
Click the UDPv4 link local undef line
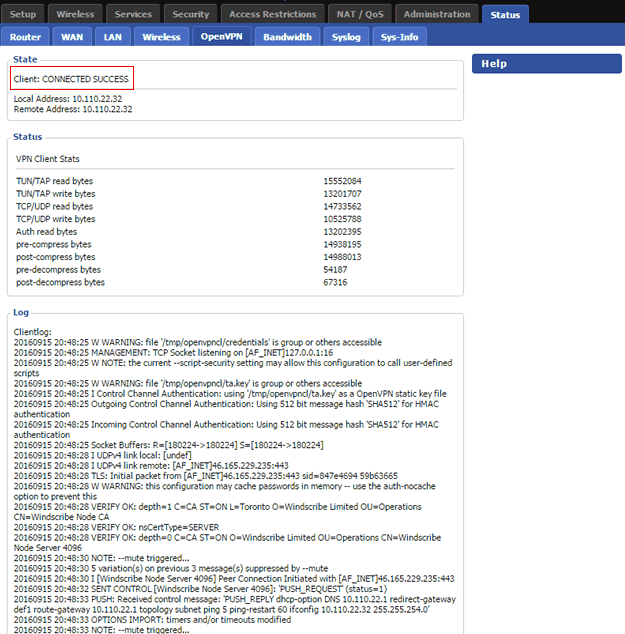[103, 455]
